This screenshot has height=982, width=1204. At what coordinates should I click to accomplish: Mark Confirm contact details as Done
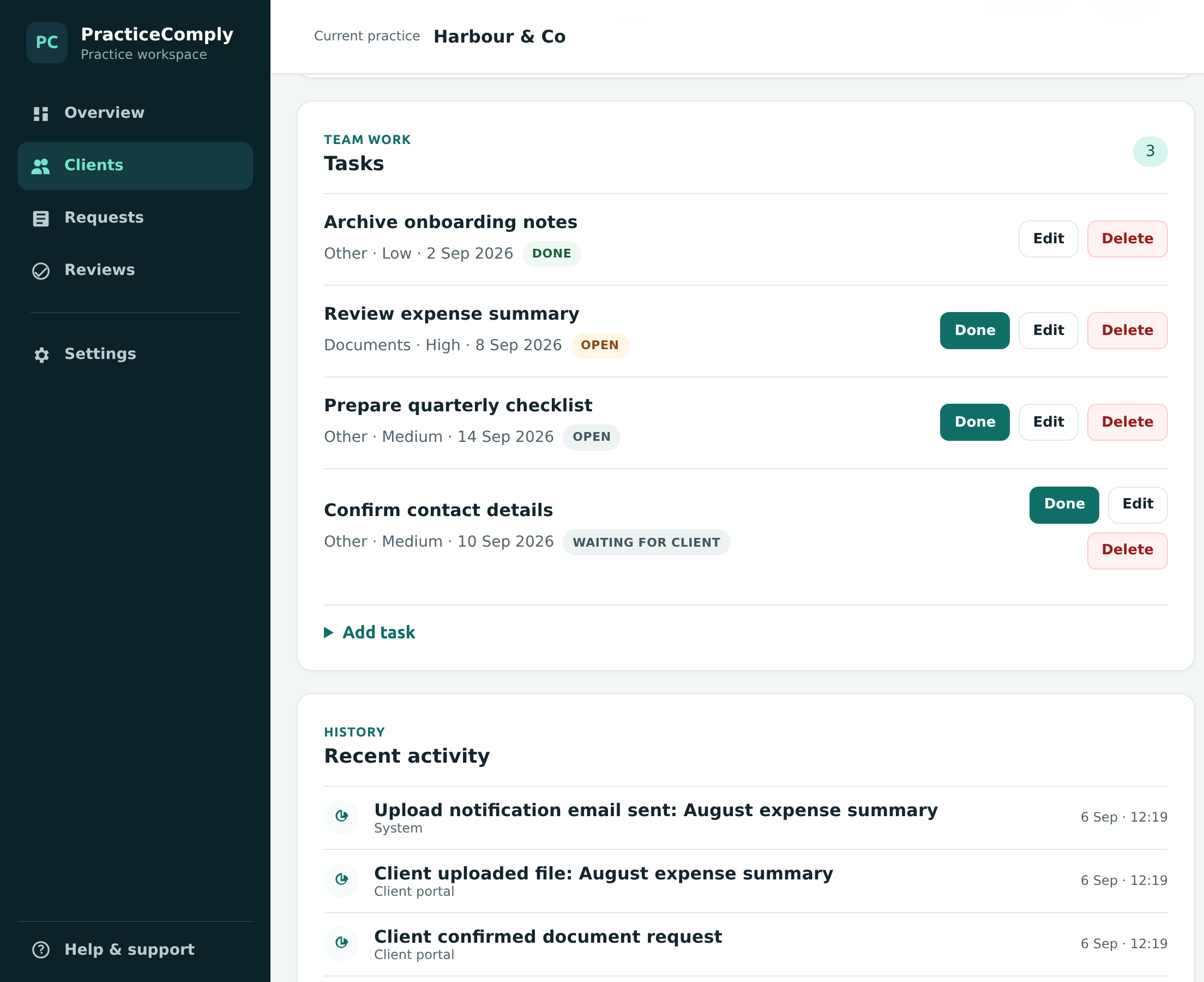click(x=1064, y=505)
